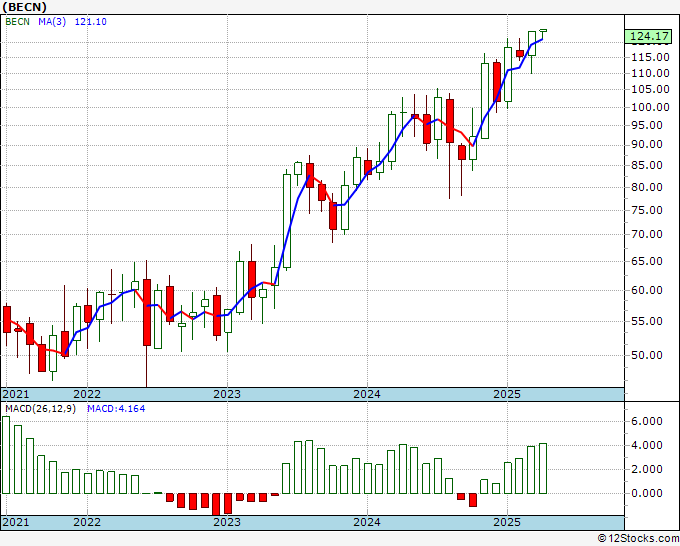Click 2021 on the MACD timeline

(16, 522)
